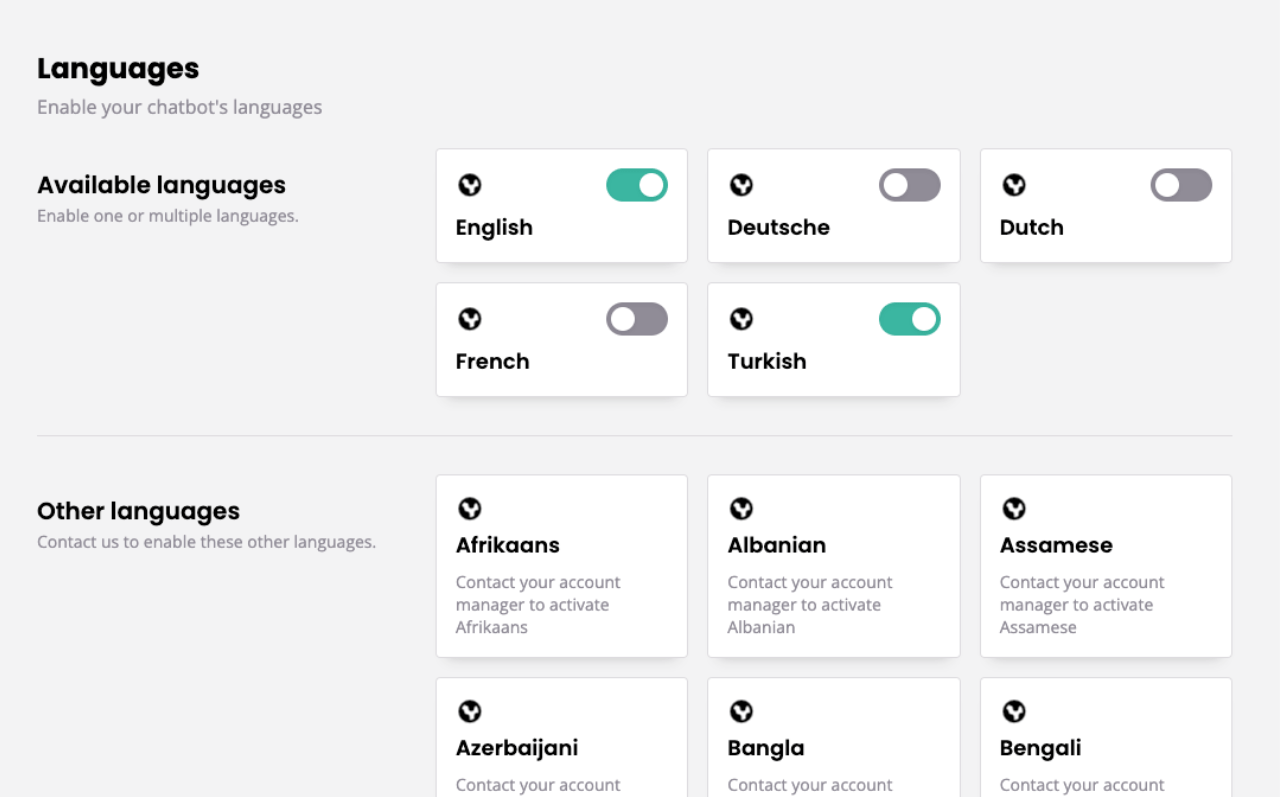
Task: Enable the Dutch language toggle
Action: point(1181,185)
